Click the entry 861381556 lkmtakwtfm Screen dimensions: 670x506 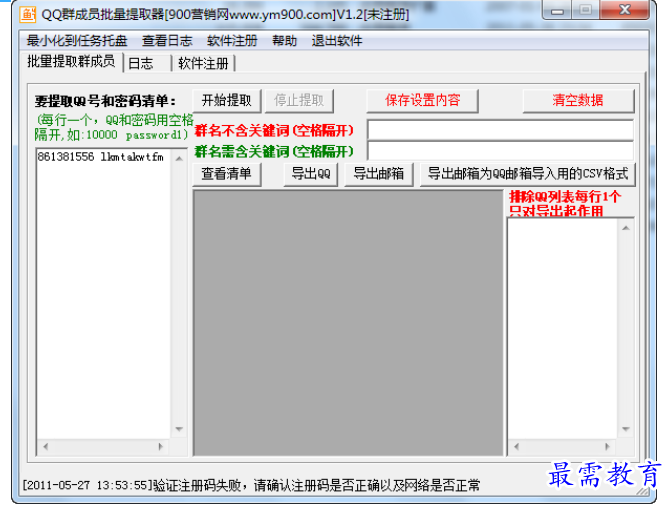(x=100, y=157)
